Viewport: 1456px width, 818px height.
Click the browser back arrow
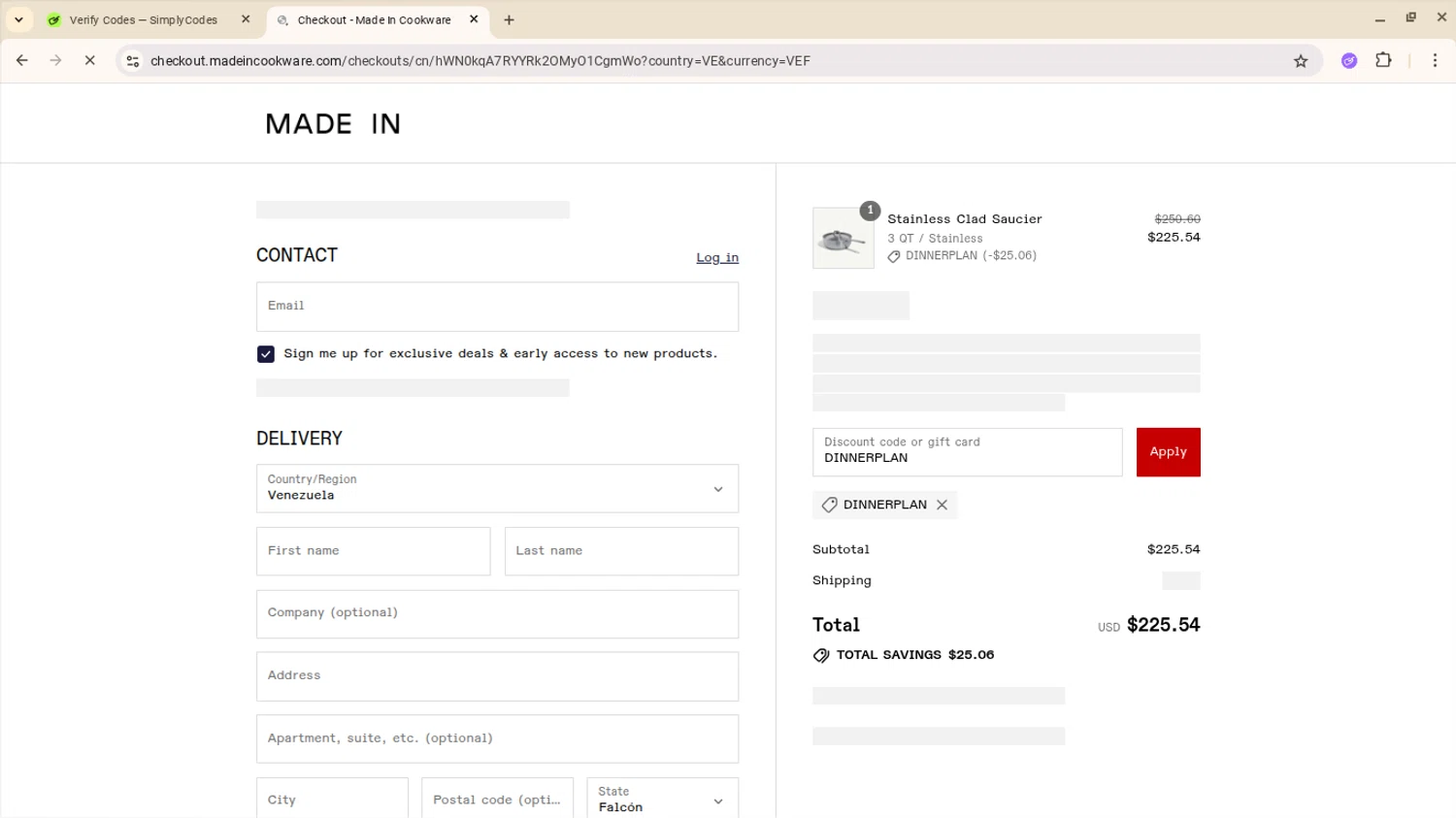21,60
